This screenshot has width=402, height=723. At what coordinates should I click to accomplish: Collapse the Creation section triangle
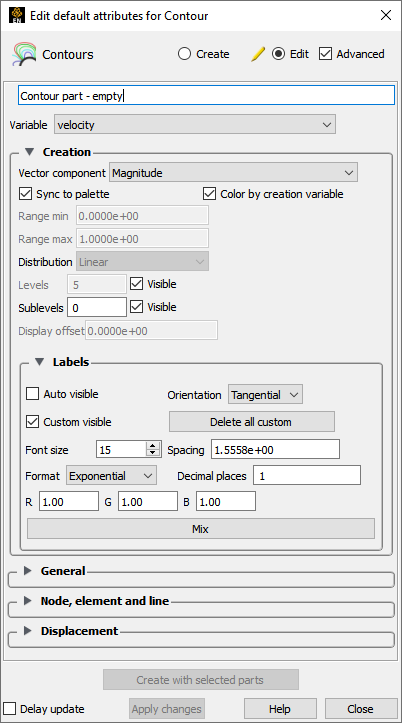point(30,152)
